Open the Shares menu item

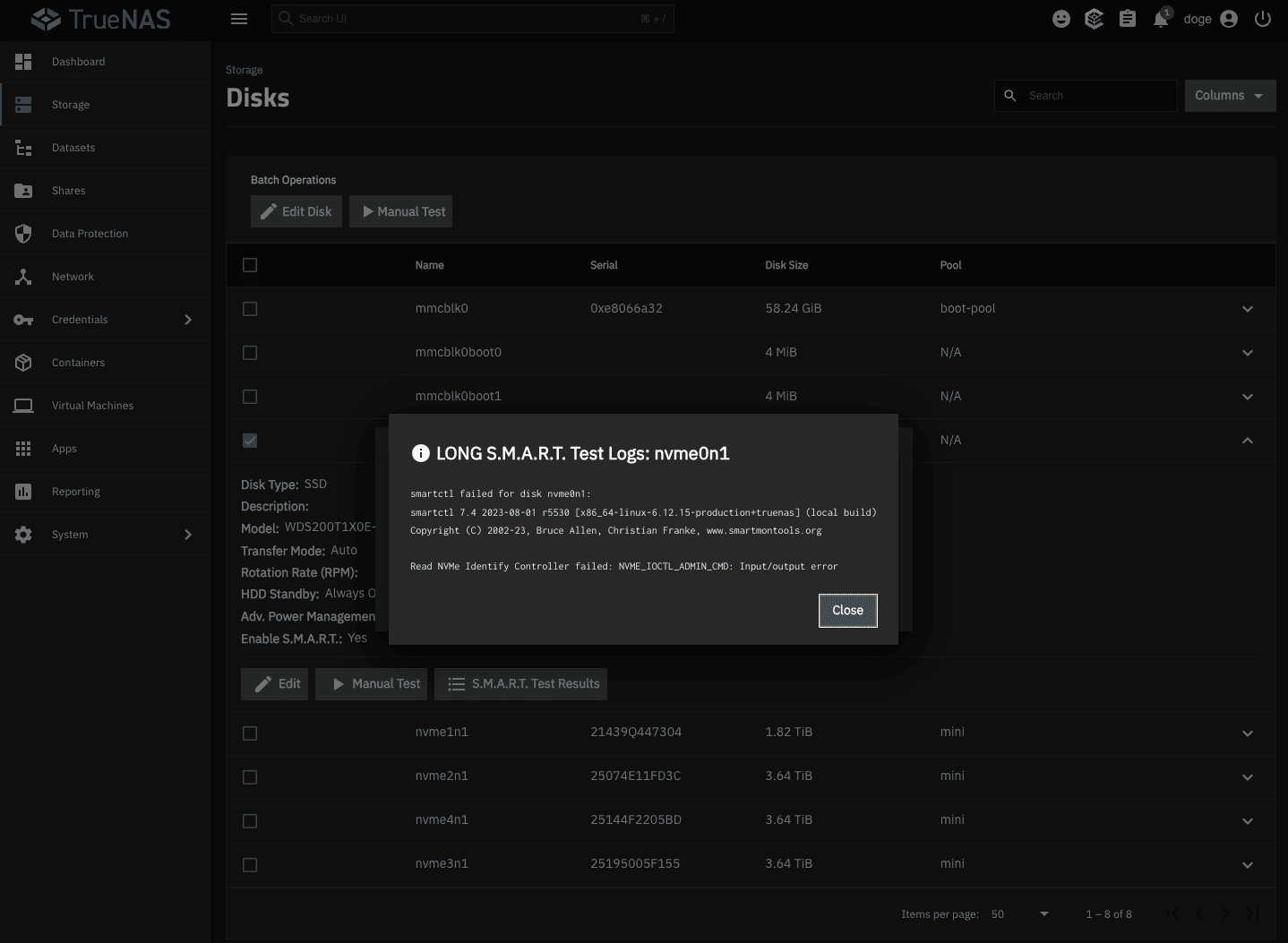pyautogui.click(x=106, y=191)
